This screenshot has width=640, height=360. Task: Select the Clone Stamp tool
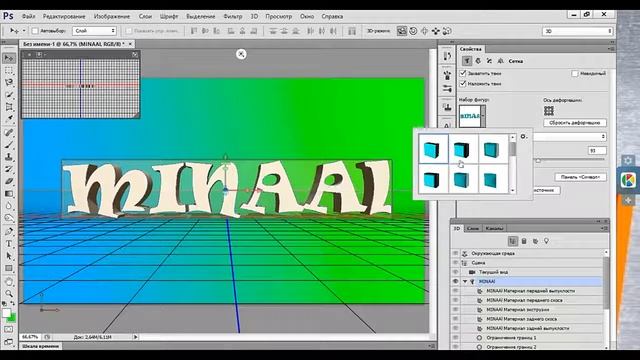[x=9, y=157]
